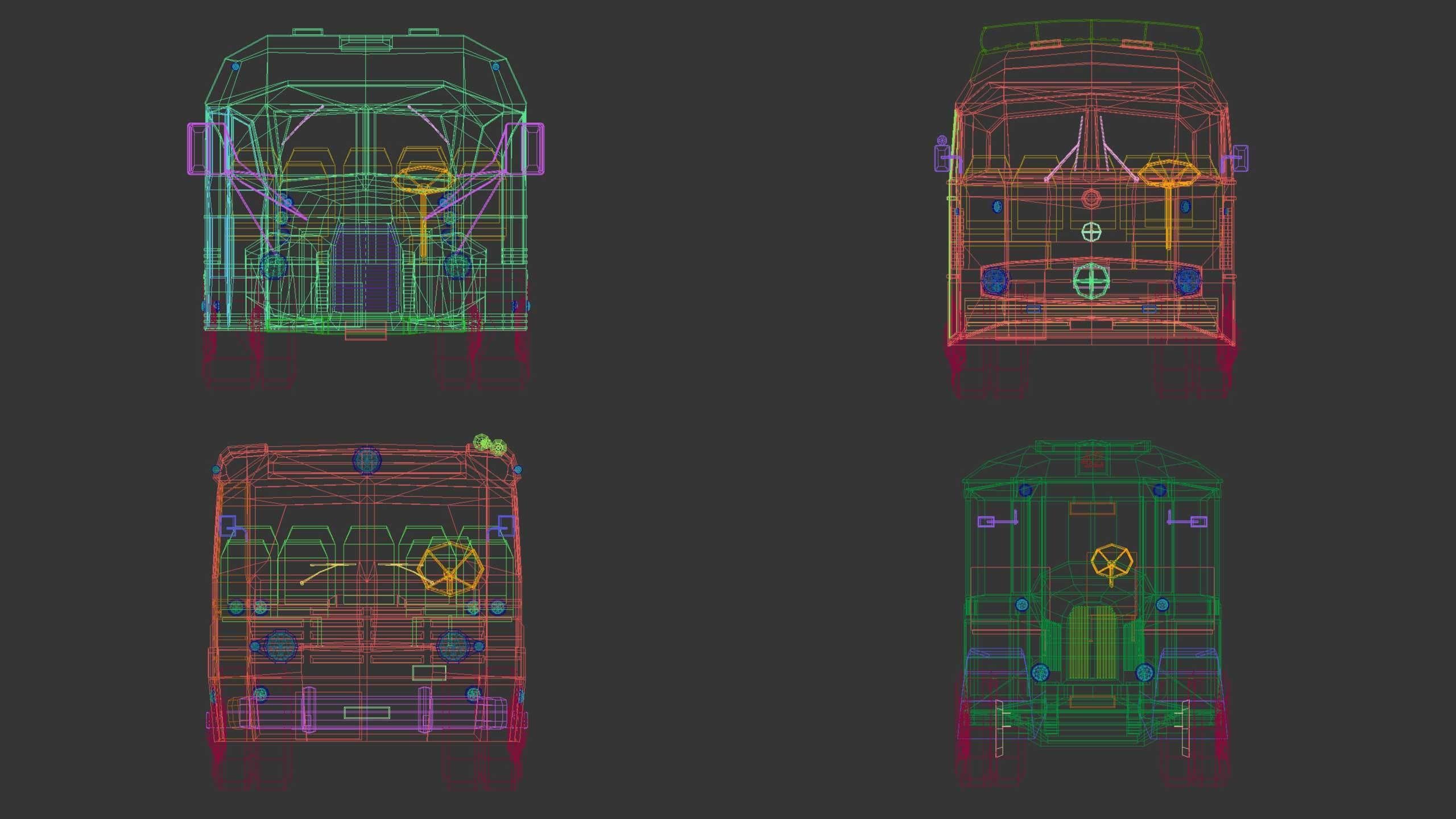Pick the steering wheel in purple-bumper truck
This screenshot has width=1456, height=819.
[449, 570]
